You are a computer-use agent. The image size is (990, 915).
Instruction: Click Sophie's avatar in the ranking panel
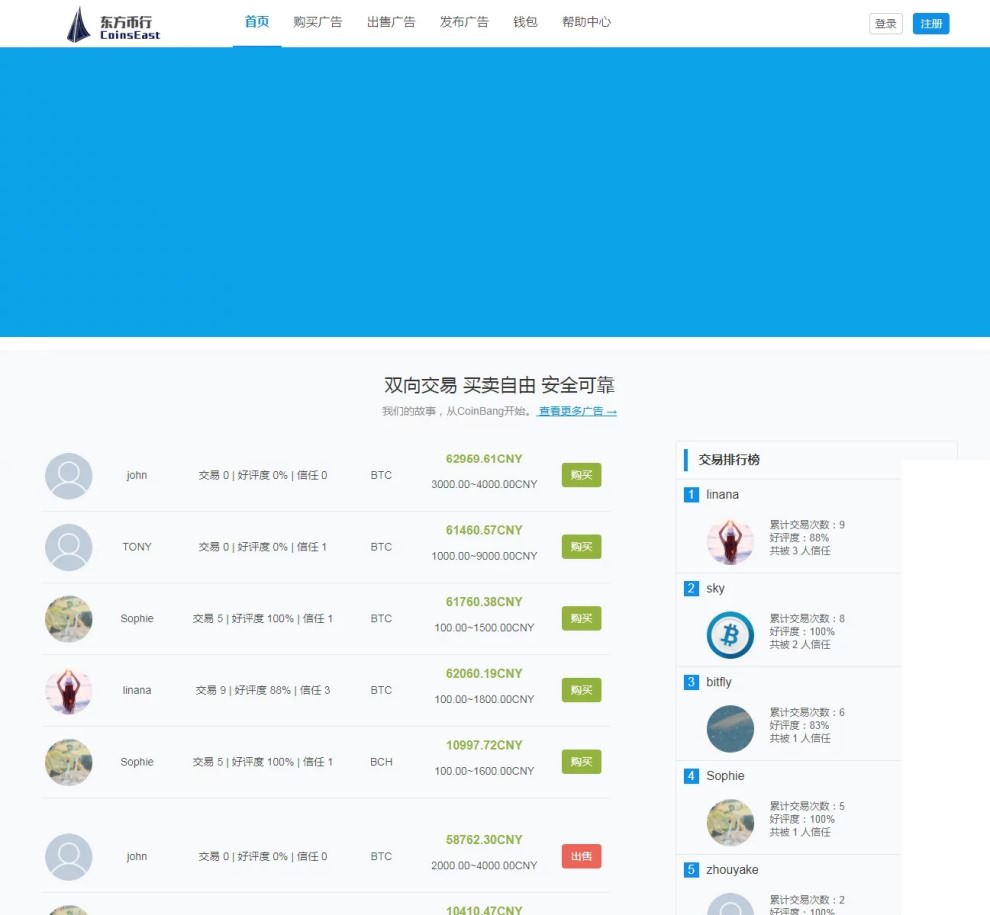[x=730, y=823]
